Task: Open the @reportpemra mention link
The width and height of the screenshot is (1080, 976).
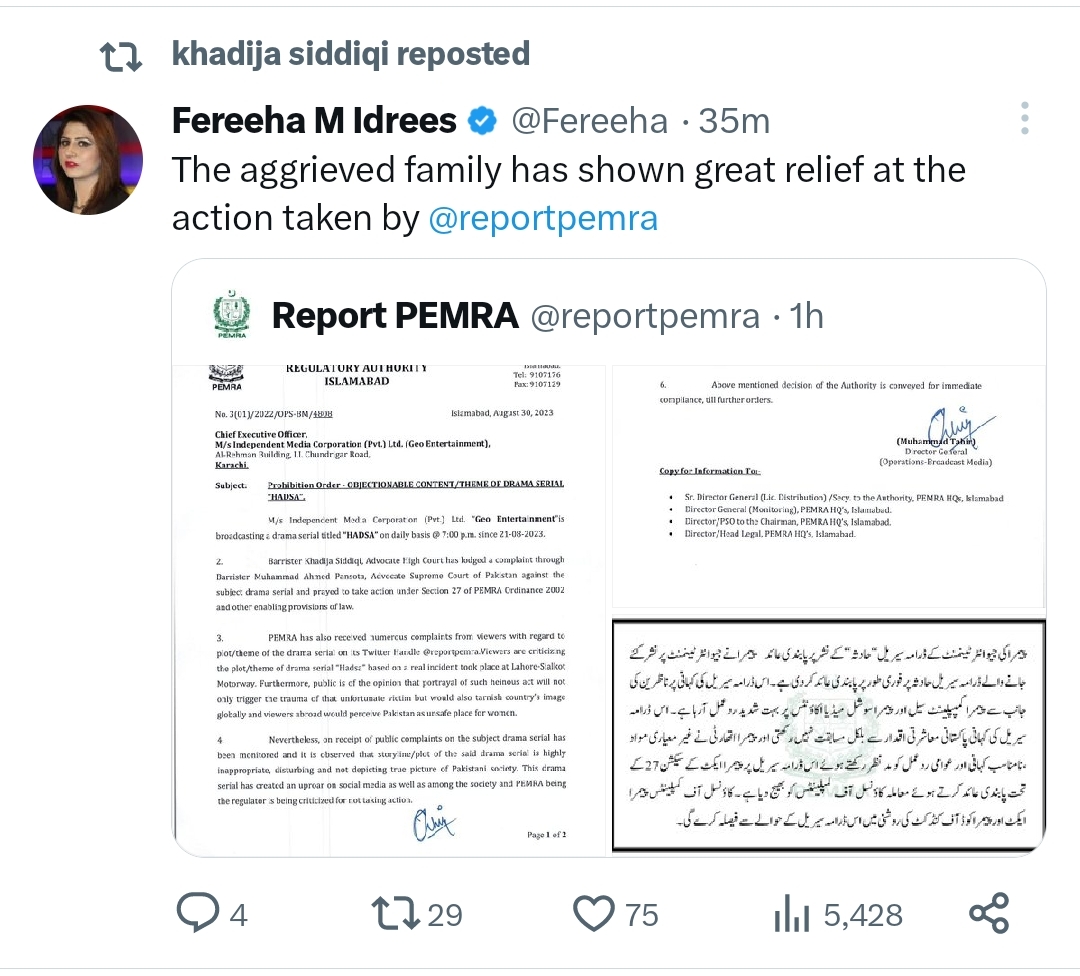Action: [543, 219]
